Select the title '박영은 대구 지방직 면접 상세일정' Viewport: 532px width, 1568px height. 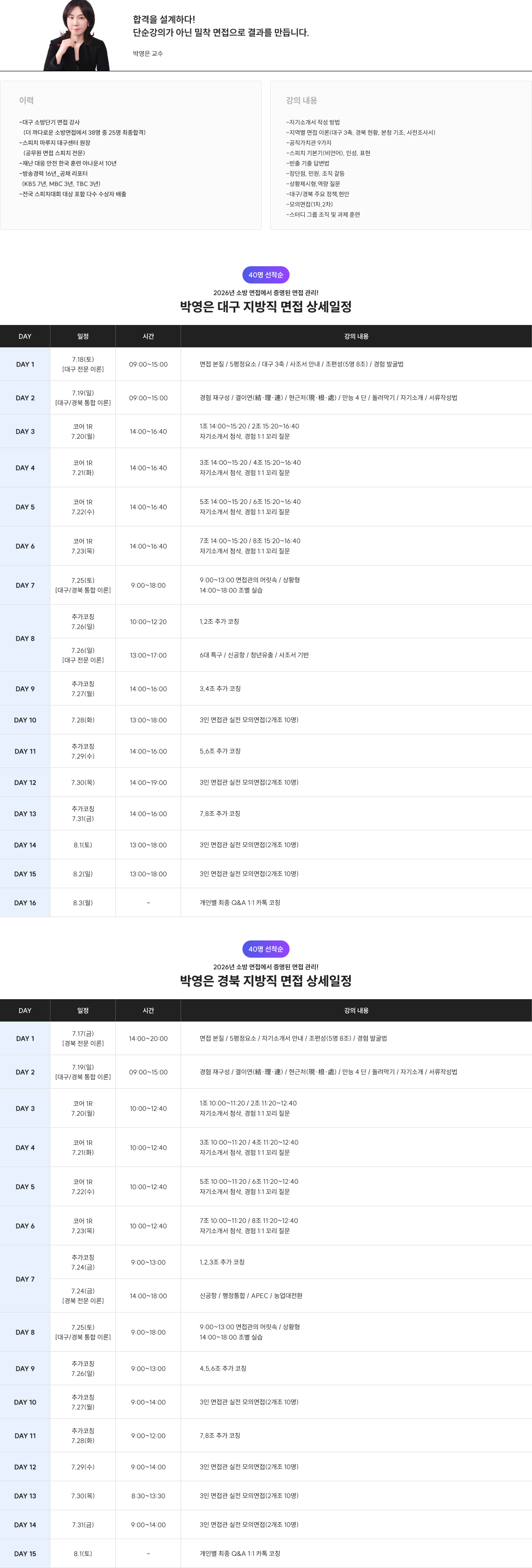[266, 307]
